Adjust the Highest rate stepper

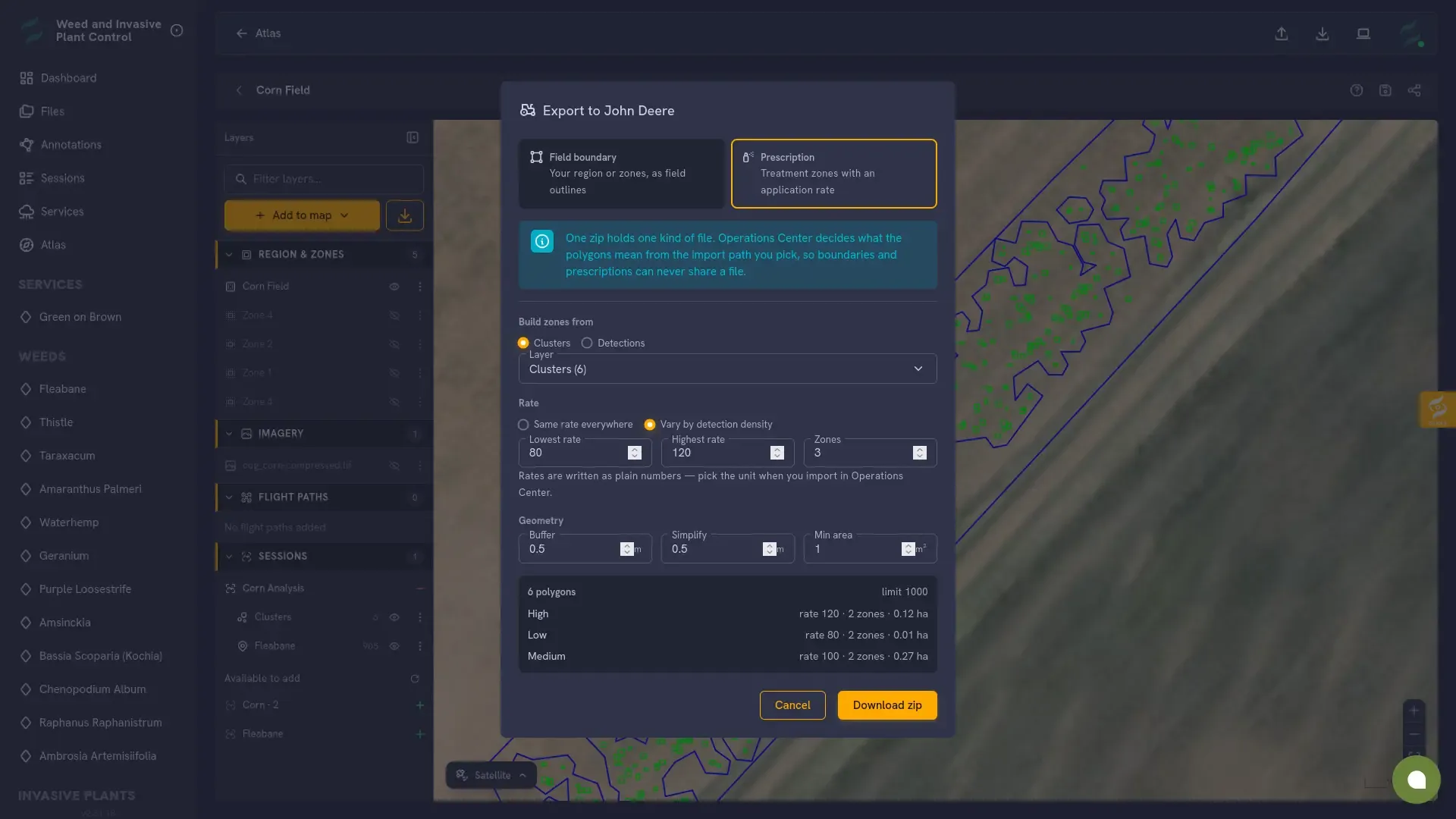click(x=777, y=453)
